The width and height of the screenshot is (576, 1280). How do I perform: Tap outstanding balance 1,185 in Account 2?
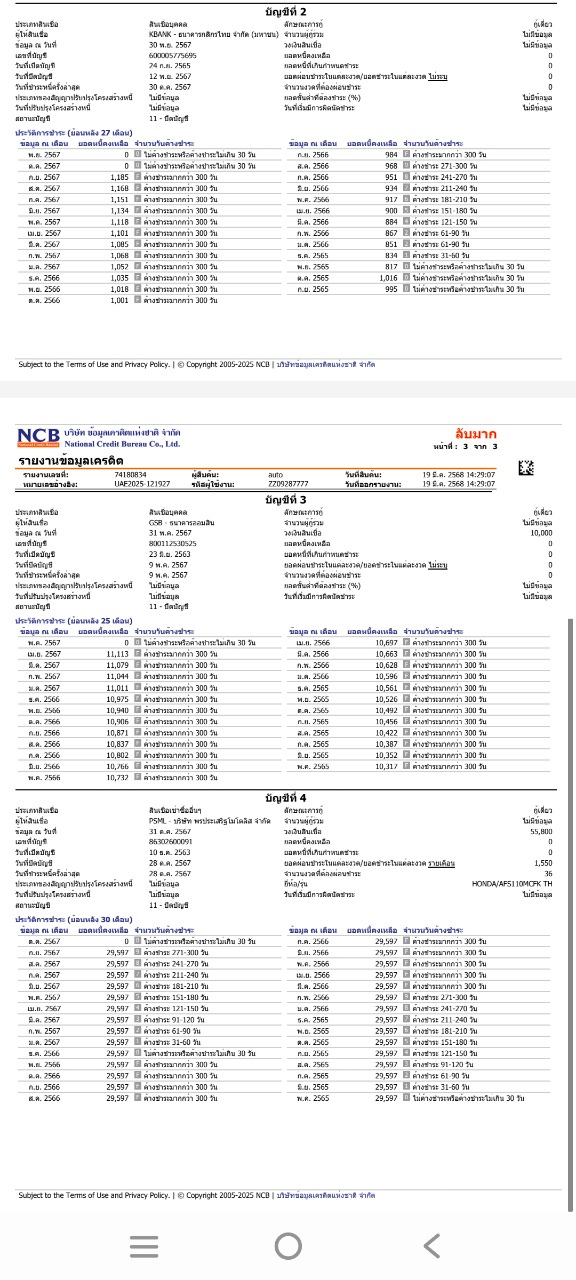coord(120,177)
